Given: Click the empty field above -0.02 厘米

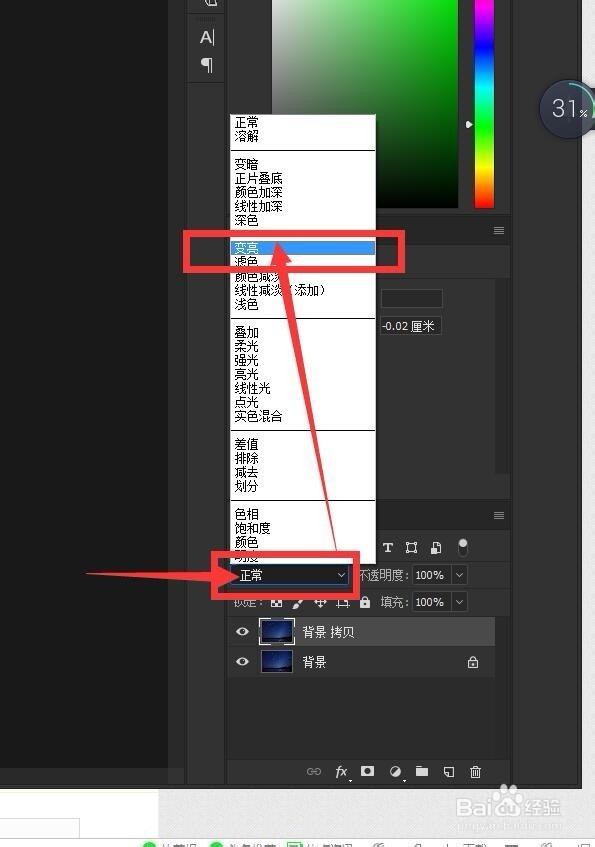Looking at the screenshot, I should pyautogui.click(x=412, y=298).
